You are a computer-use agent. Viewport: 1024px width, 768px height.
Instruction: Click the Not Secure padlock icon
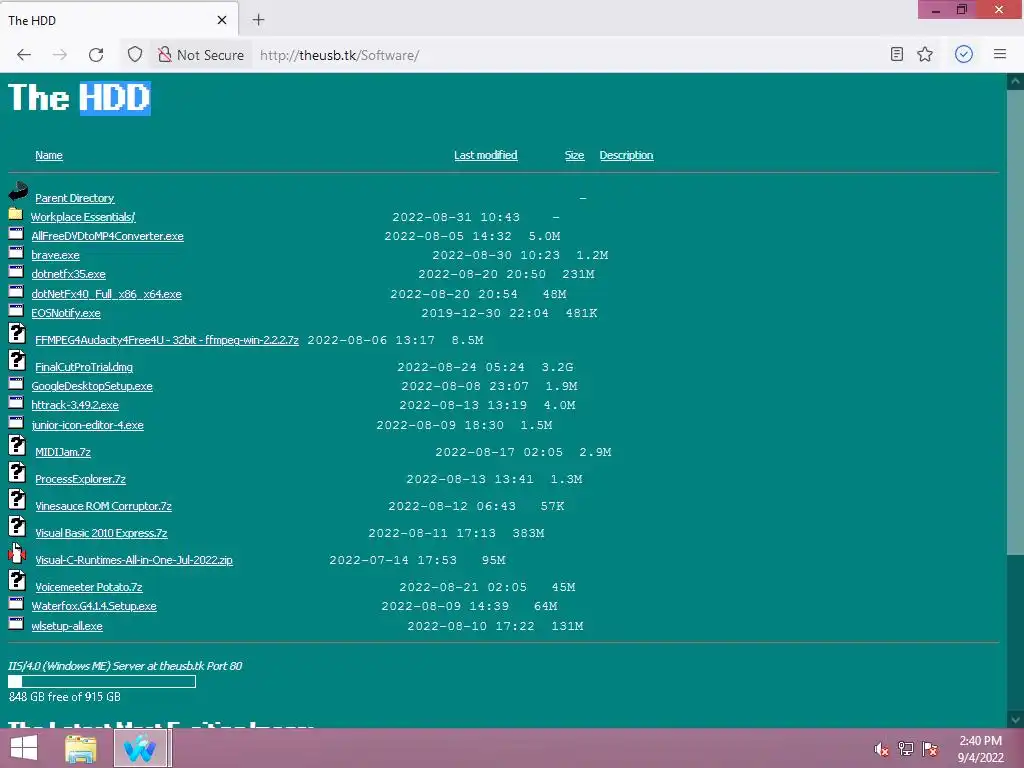click(x=165, y=55)
